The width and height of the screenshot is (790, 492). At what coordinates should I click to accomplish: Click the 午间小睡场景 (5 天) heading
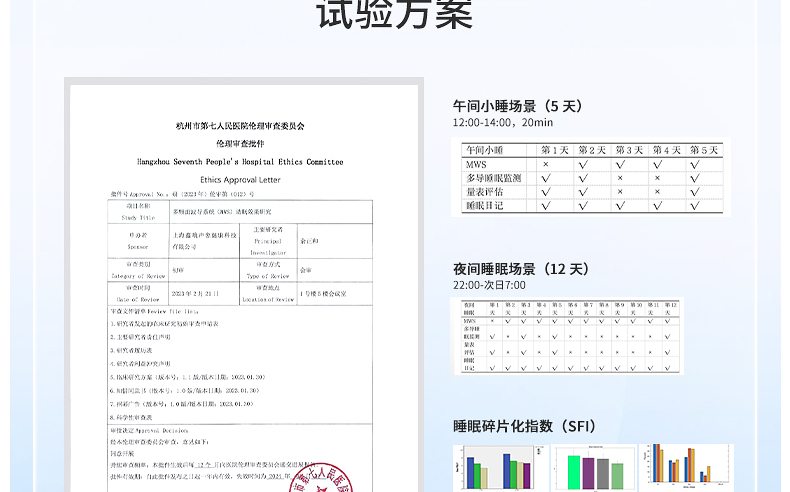click(517, 106)
